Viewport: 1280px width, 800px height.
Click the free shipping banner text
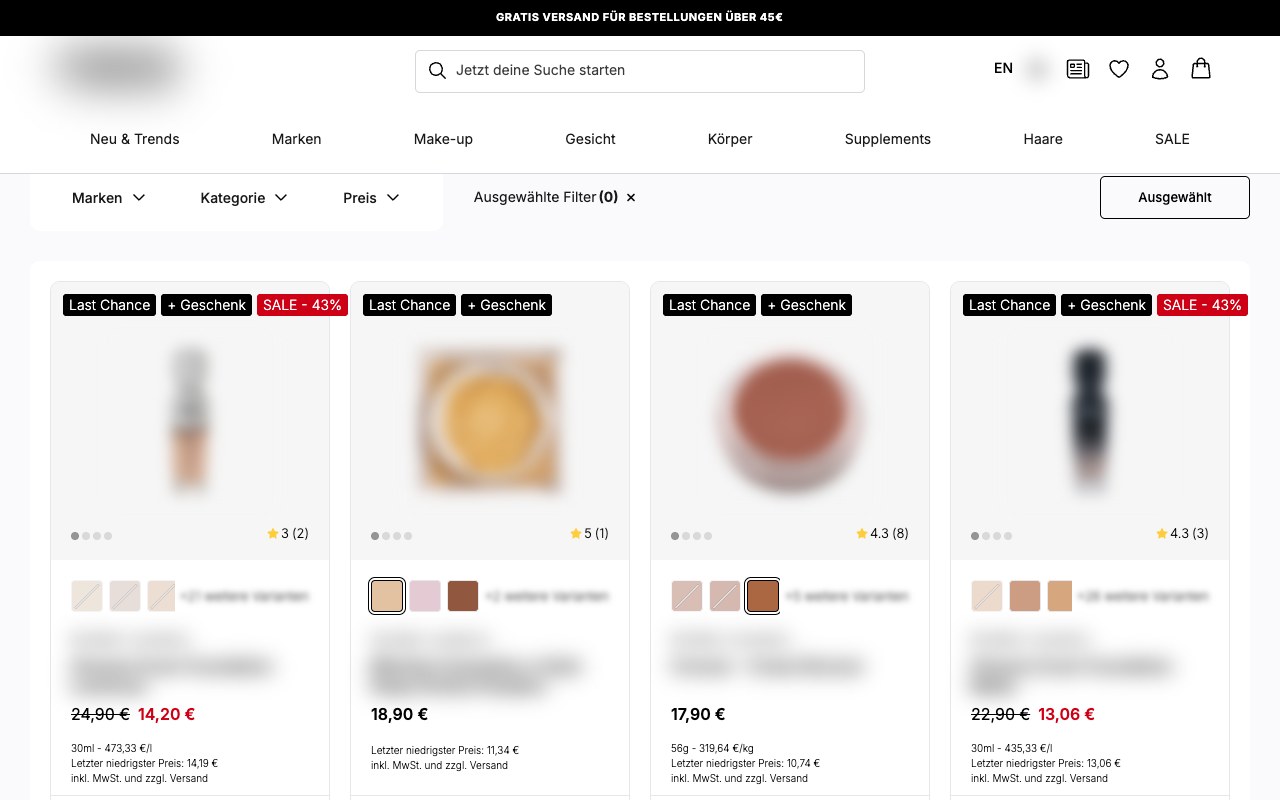point(639,17)
